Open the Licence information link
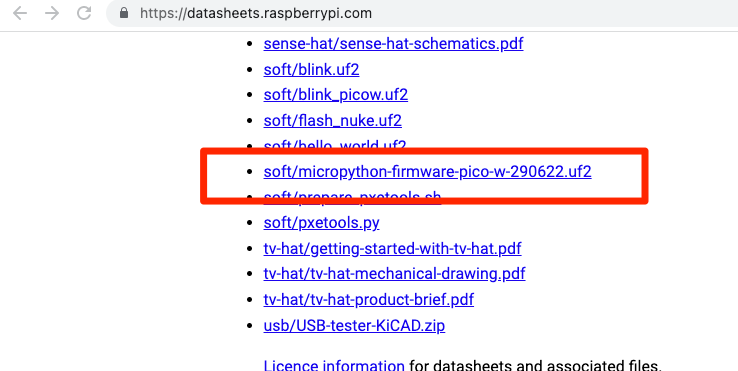 pos(334,365)
